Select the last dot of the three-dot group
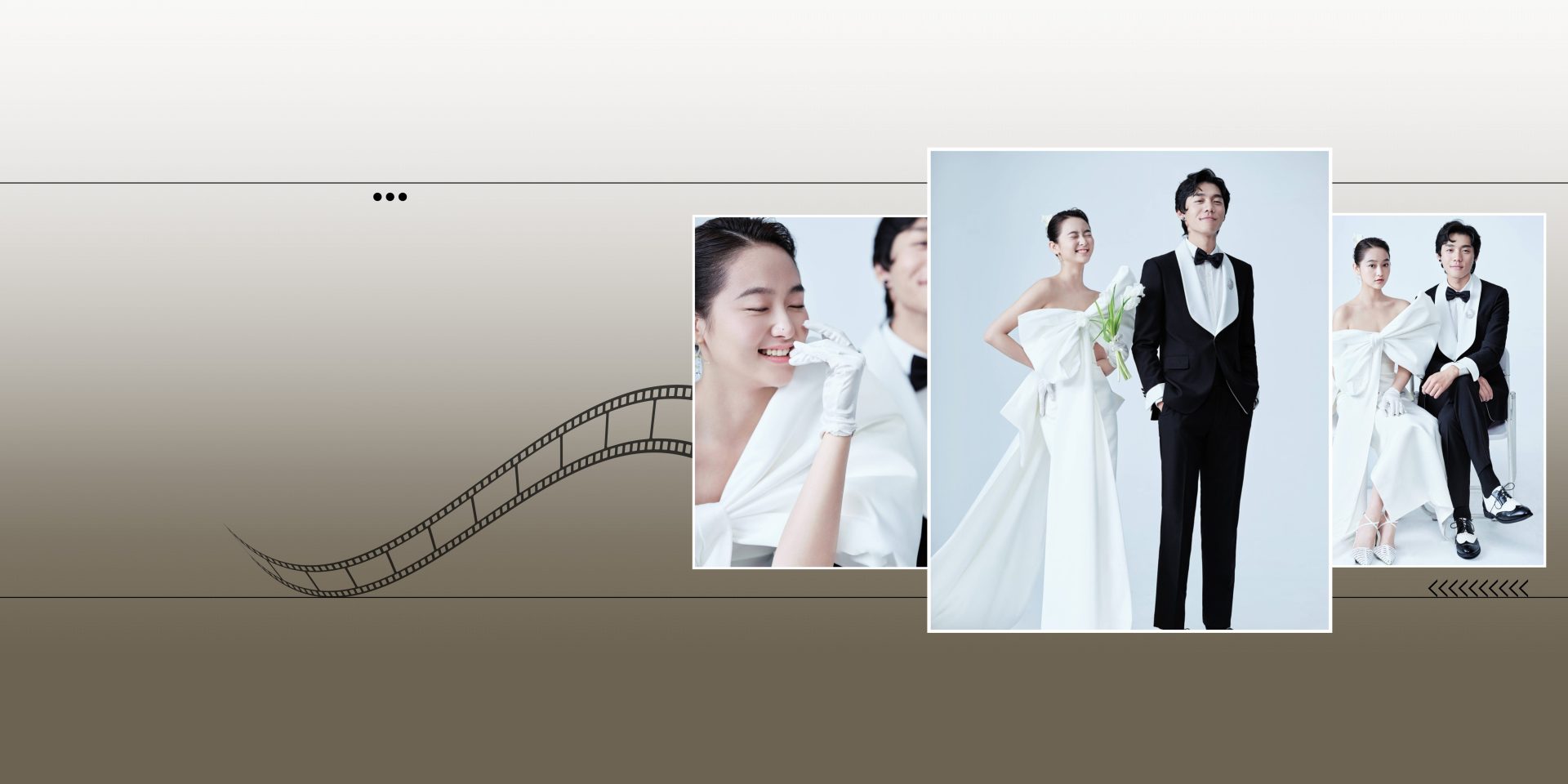The image size is (1568, 784). pyautogui.click(x=403, y=196)
